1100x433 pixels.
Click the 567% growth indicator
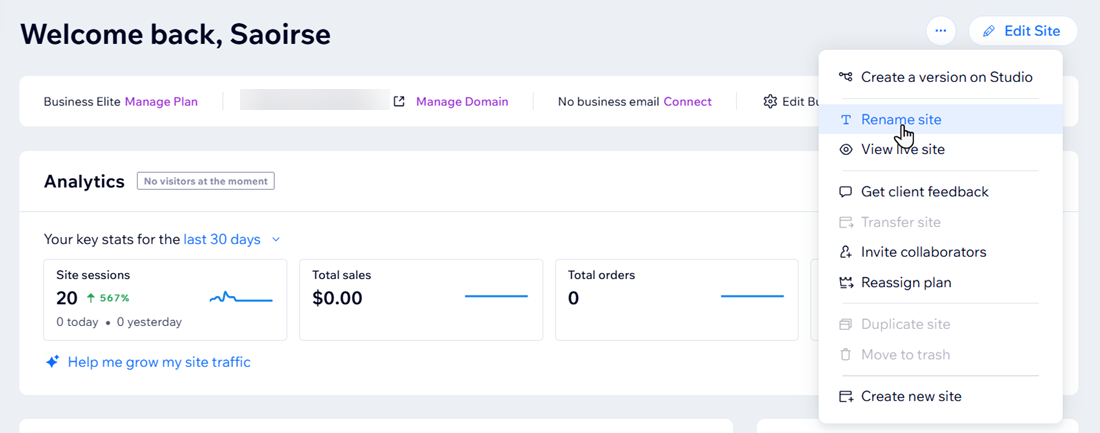[x=108, y=298]
